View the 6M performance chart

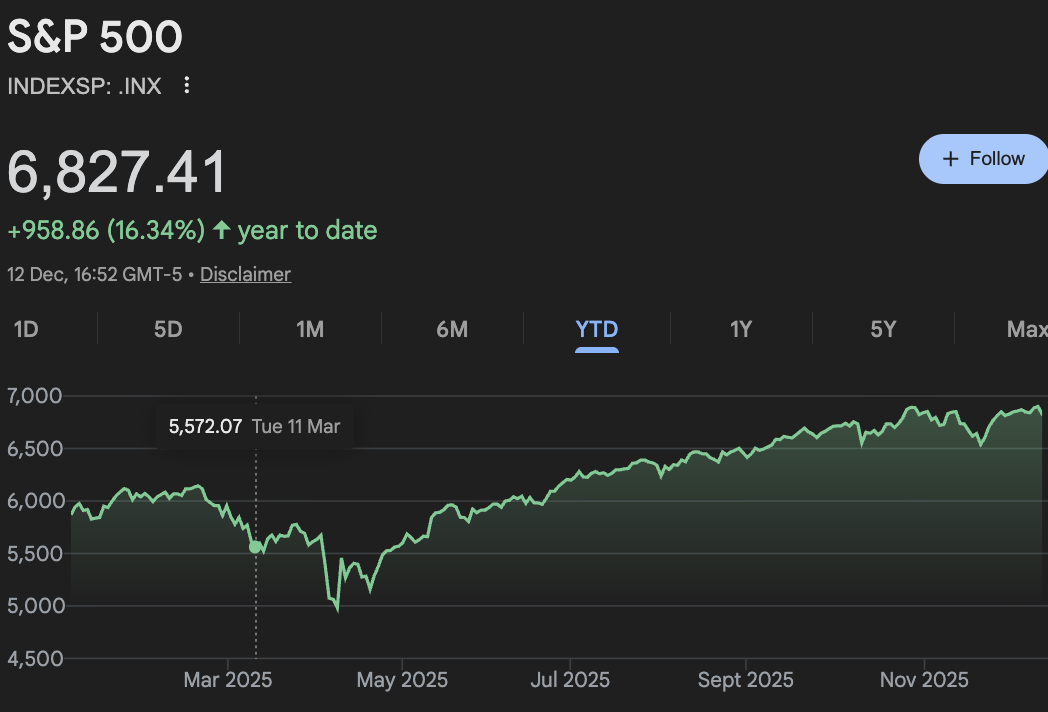(x=452, y=328)
